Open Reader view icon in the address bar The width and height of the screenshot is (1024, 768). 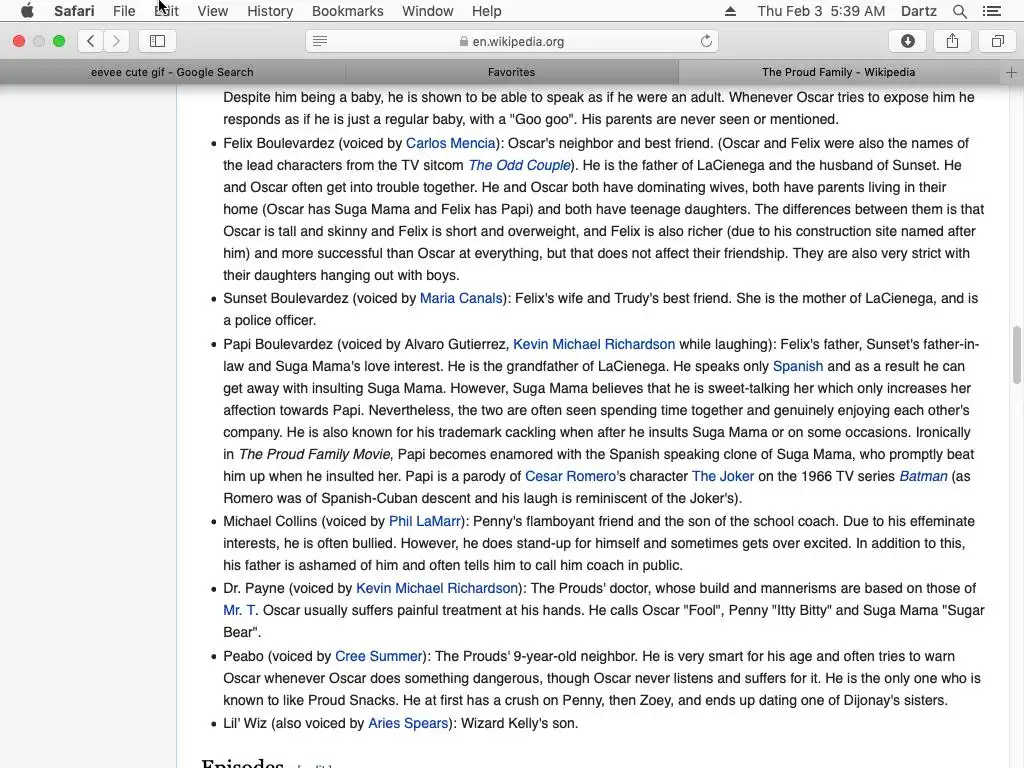coord(320,41)
